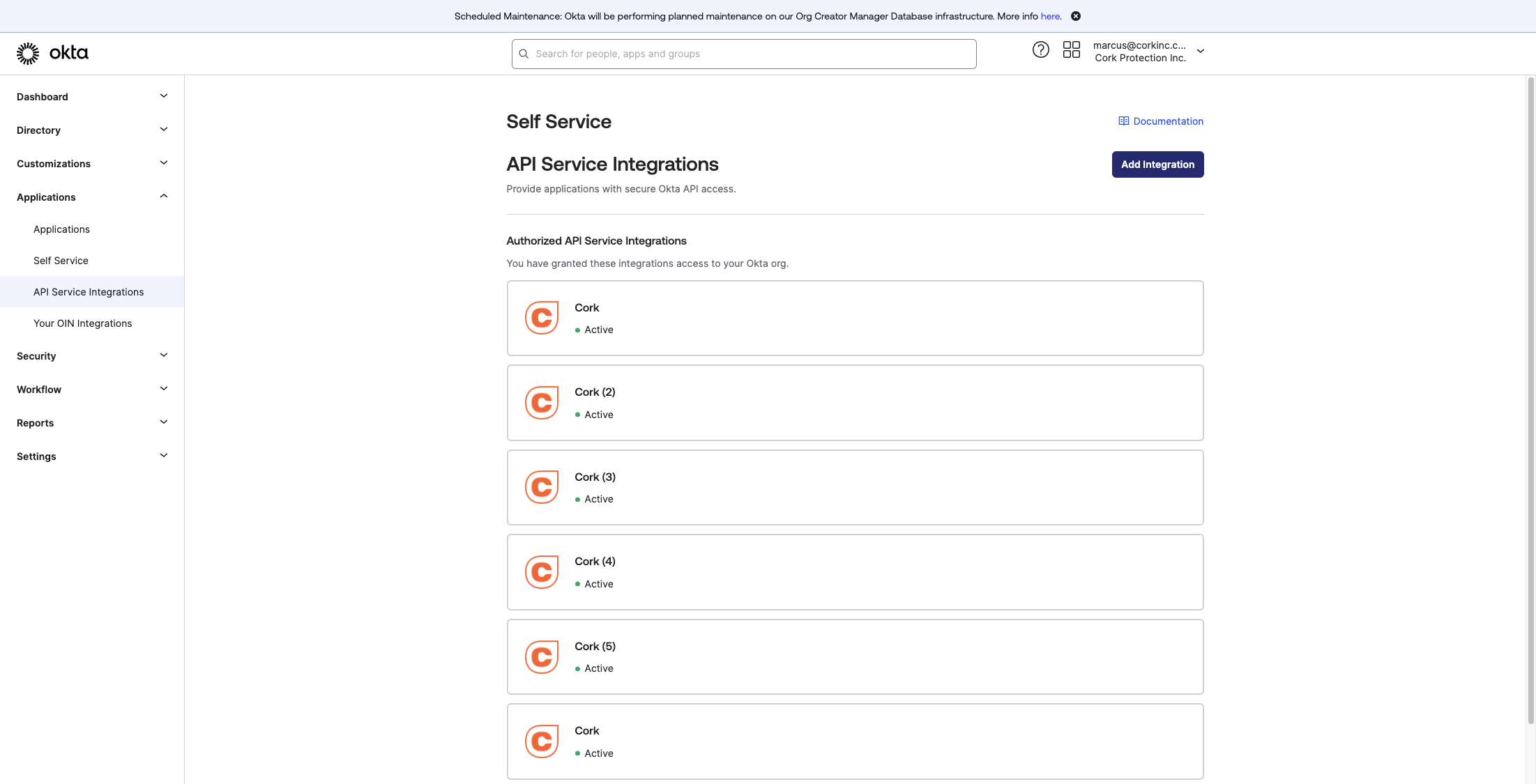This screenshot has height=784, width=1536.
Task: Click the Cork (4) integration logo
Action: tap(542, 572)
